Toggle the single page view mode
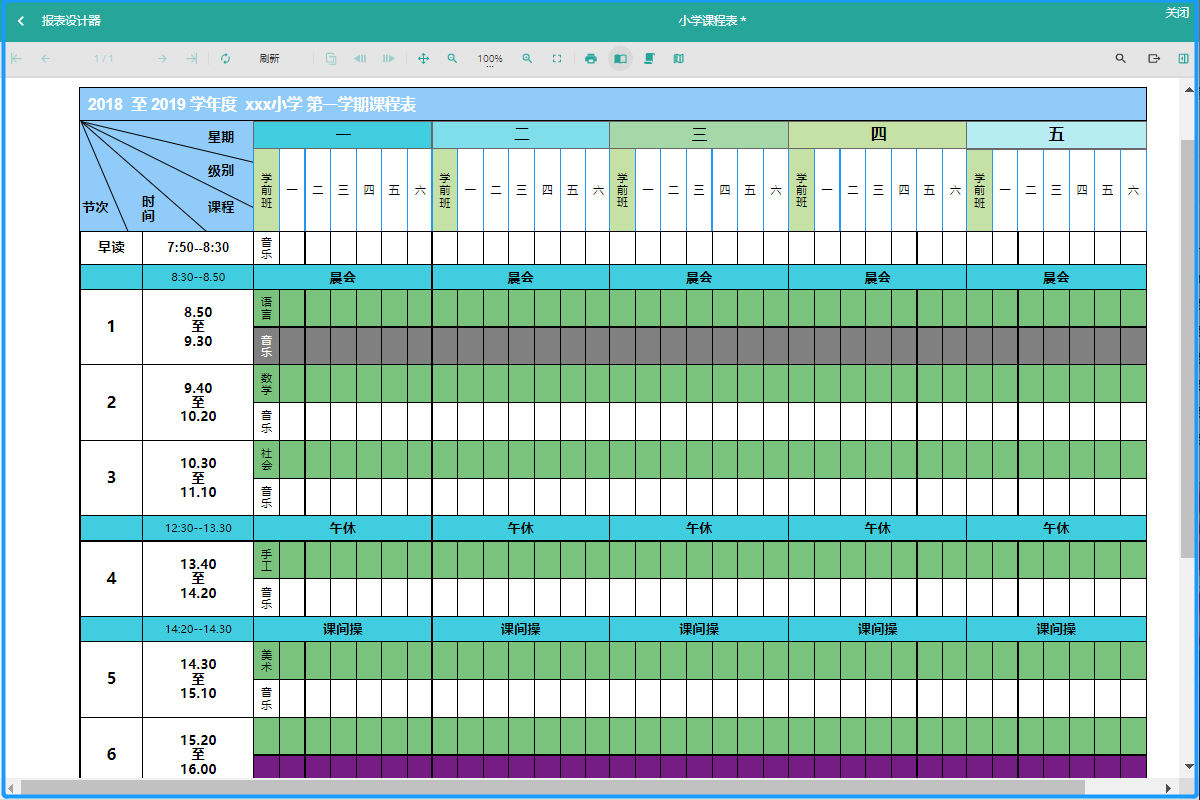This screenshot has height=800, width=1200. pyautogui.click(x=620, y=59)
